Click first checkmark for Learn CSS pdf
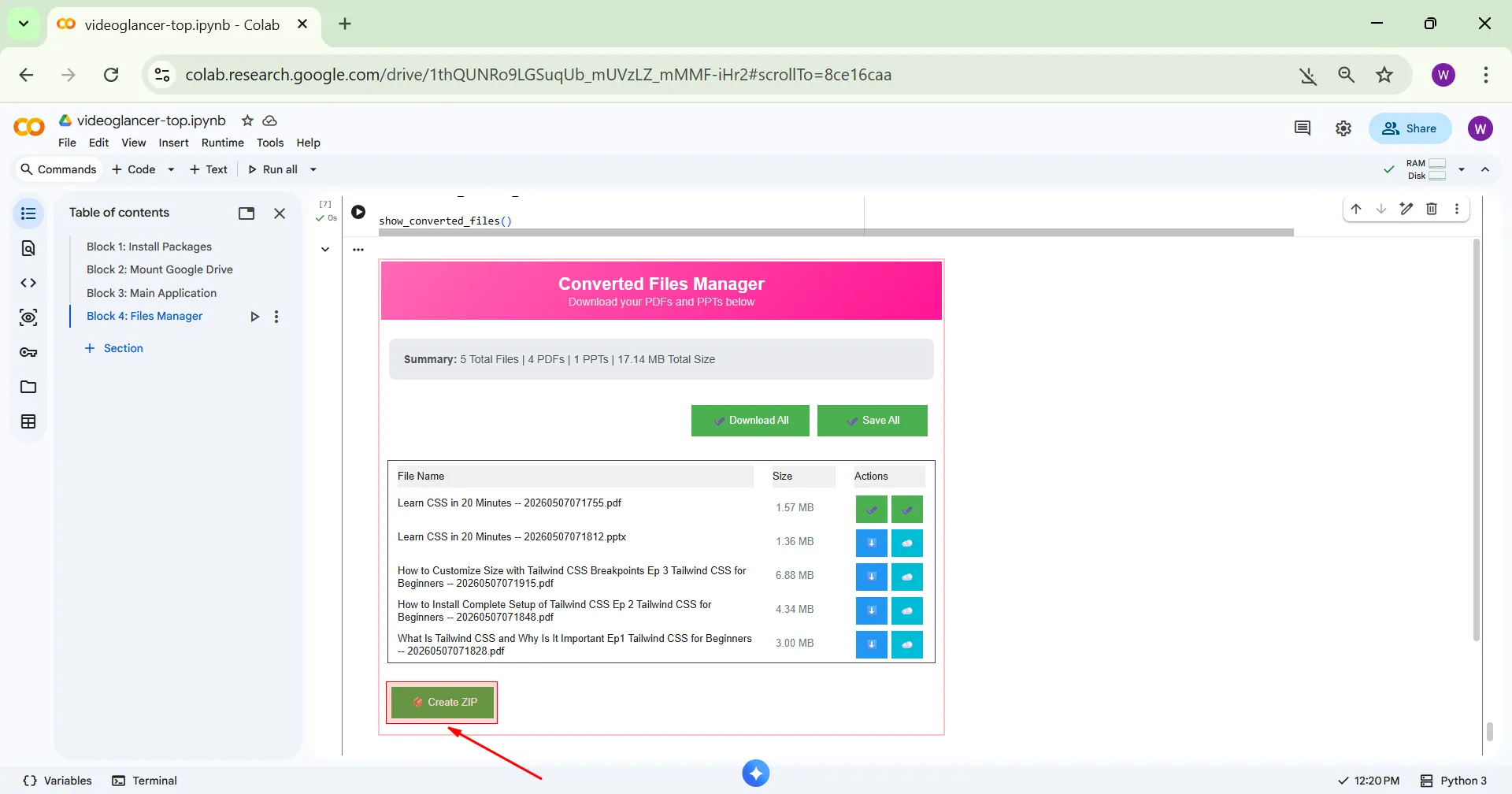Viewport: 1512px width, 794px height. pos(872,510)
